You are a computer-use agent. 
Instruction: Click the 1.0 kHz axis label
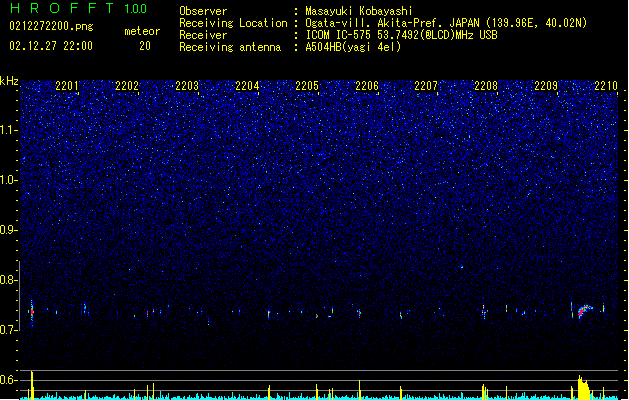[x=8, y=180]
